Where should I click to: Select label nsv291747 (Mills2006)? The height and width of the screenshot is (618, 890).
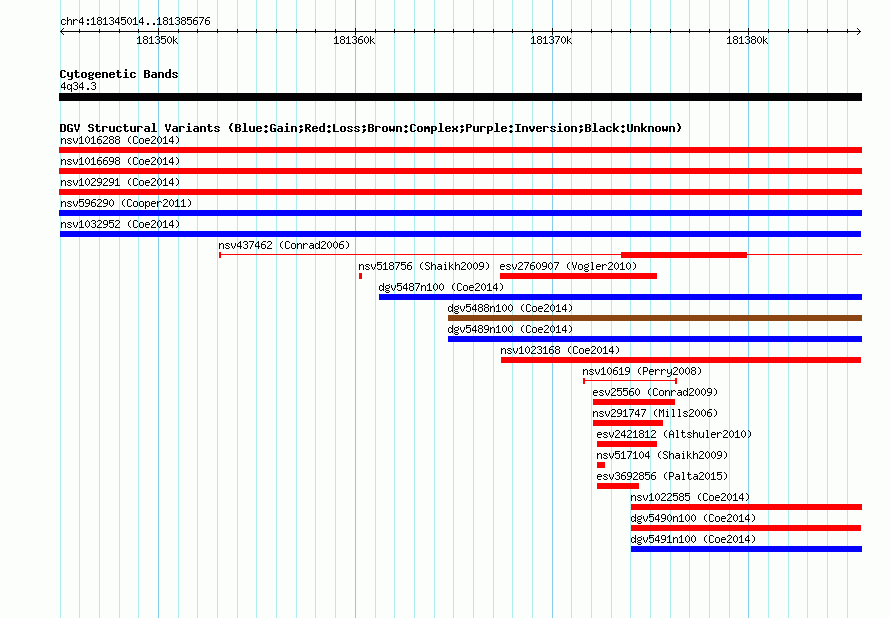[655, 413]
